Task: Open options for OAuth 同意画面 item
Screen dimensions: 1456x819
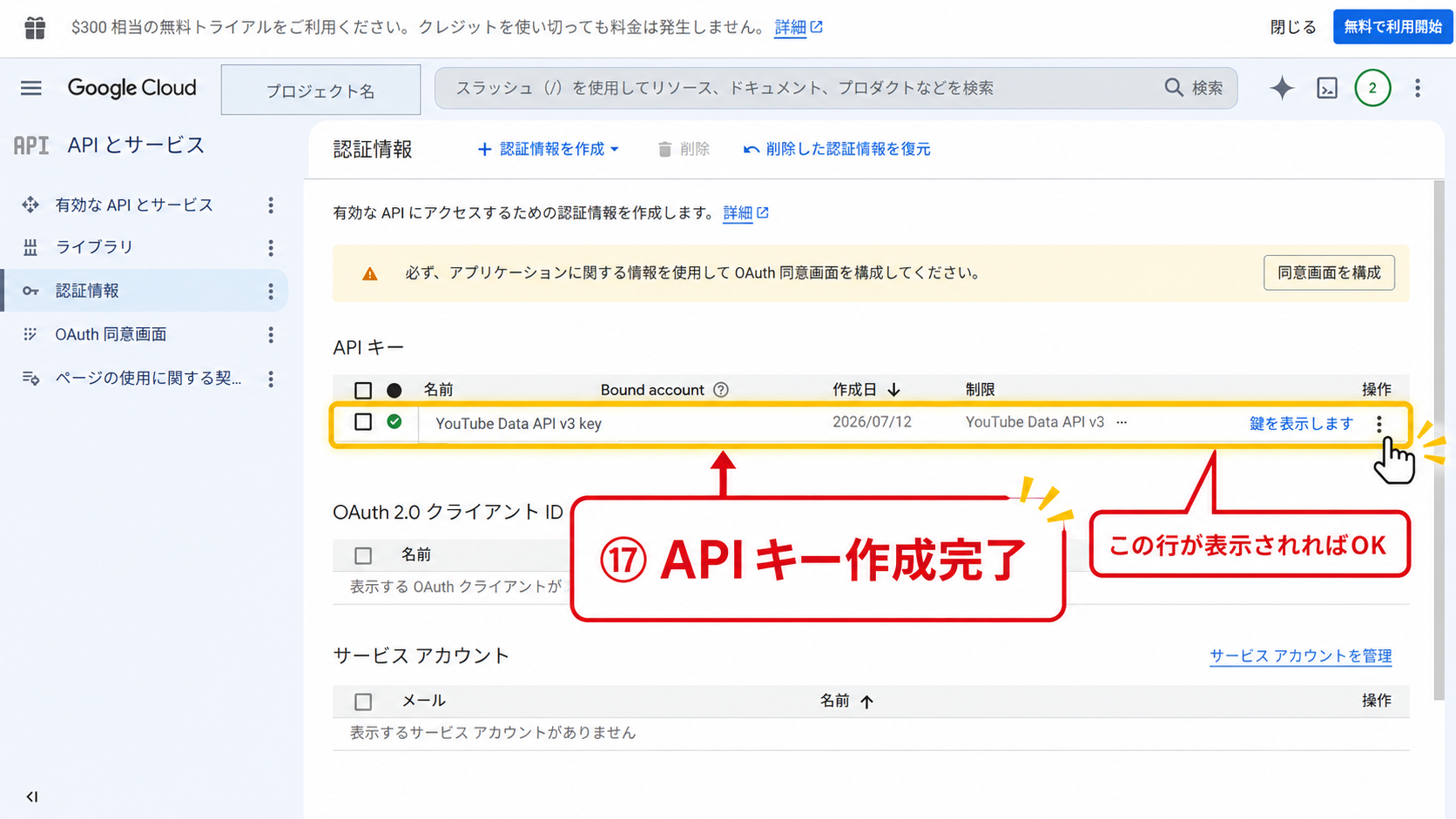Action: [x=271, y=335]
